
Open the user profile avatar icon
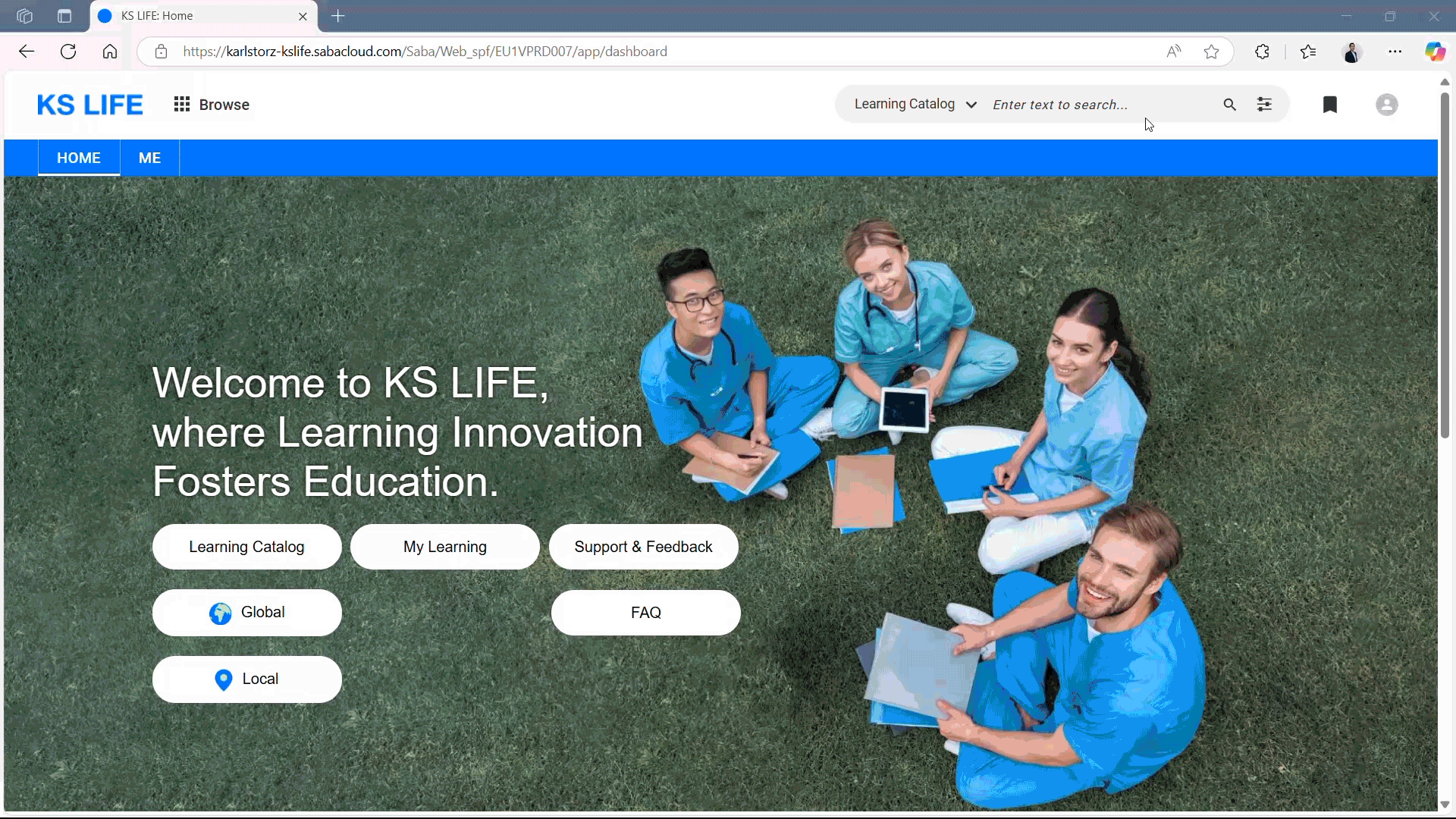[x=1386, y=105]
